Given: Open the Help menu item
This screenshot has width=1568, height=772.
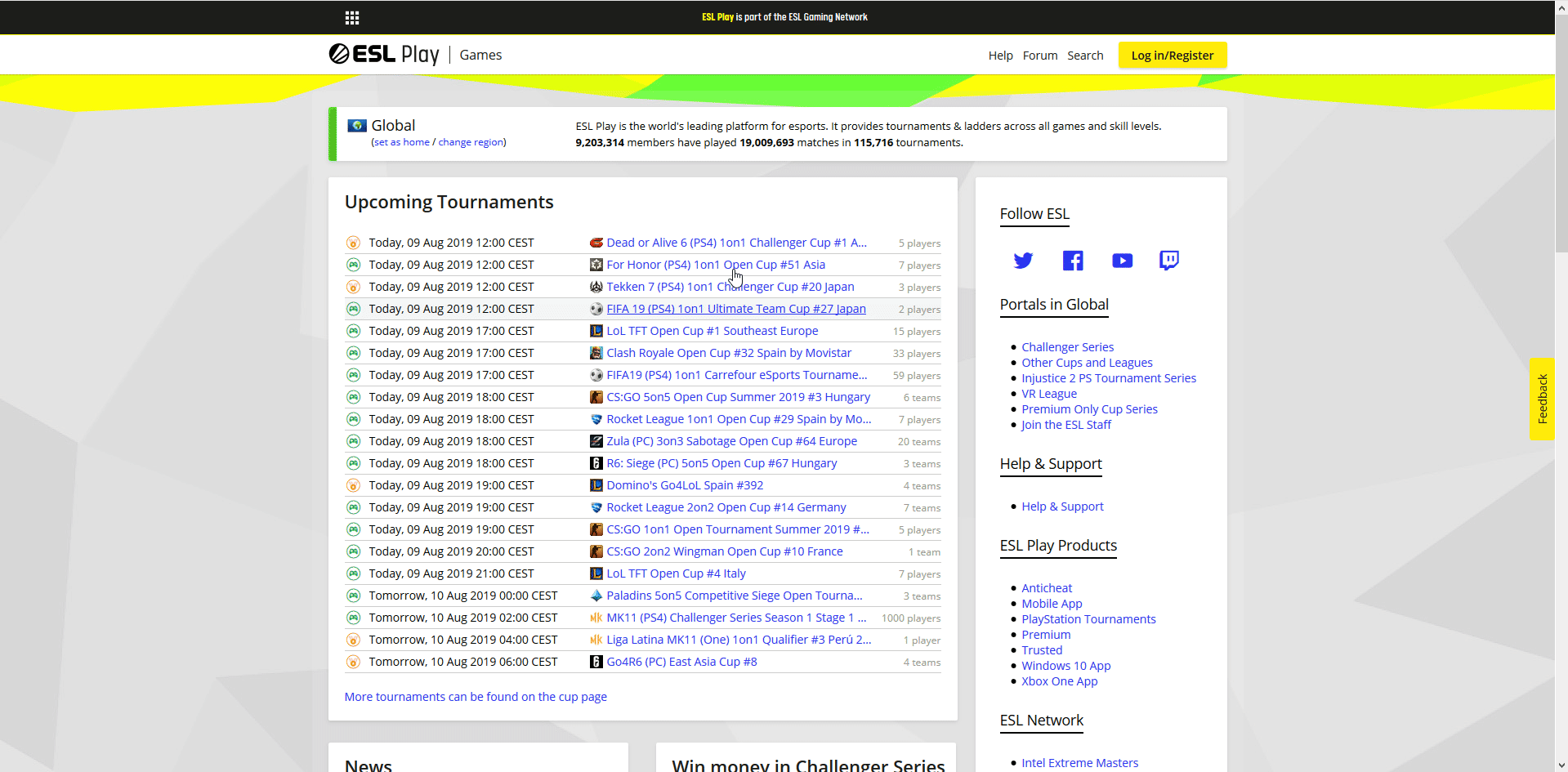Looking at the screenshot, I should [x=1000, y=56].
